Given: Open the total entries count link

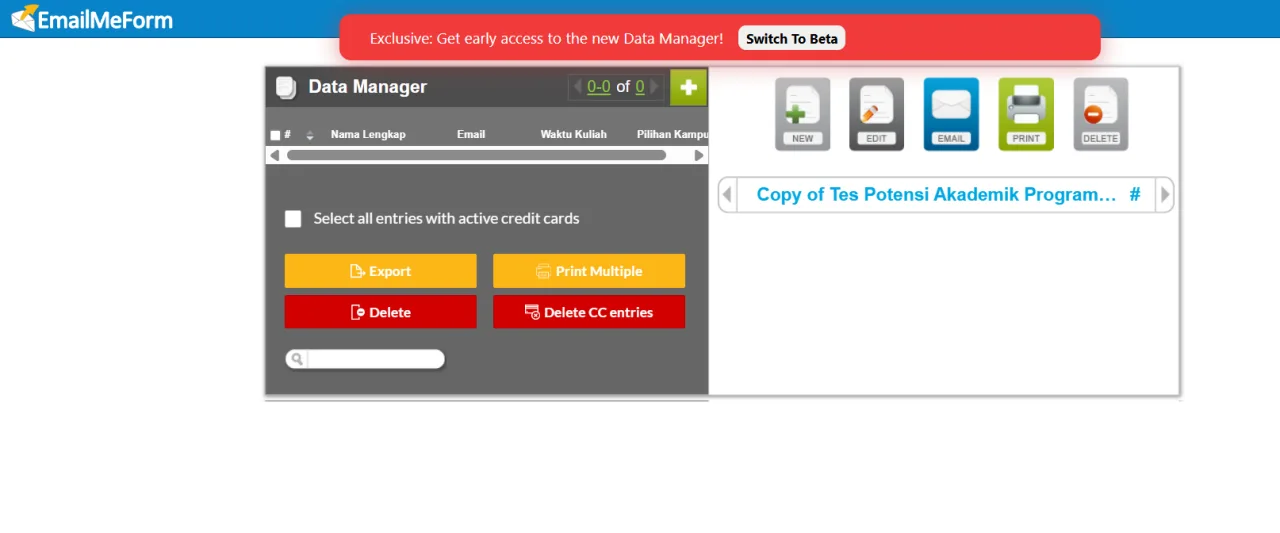Looking at the screenshot, I should coord(640,87).
